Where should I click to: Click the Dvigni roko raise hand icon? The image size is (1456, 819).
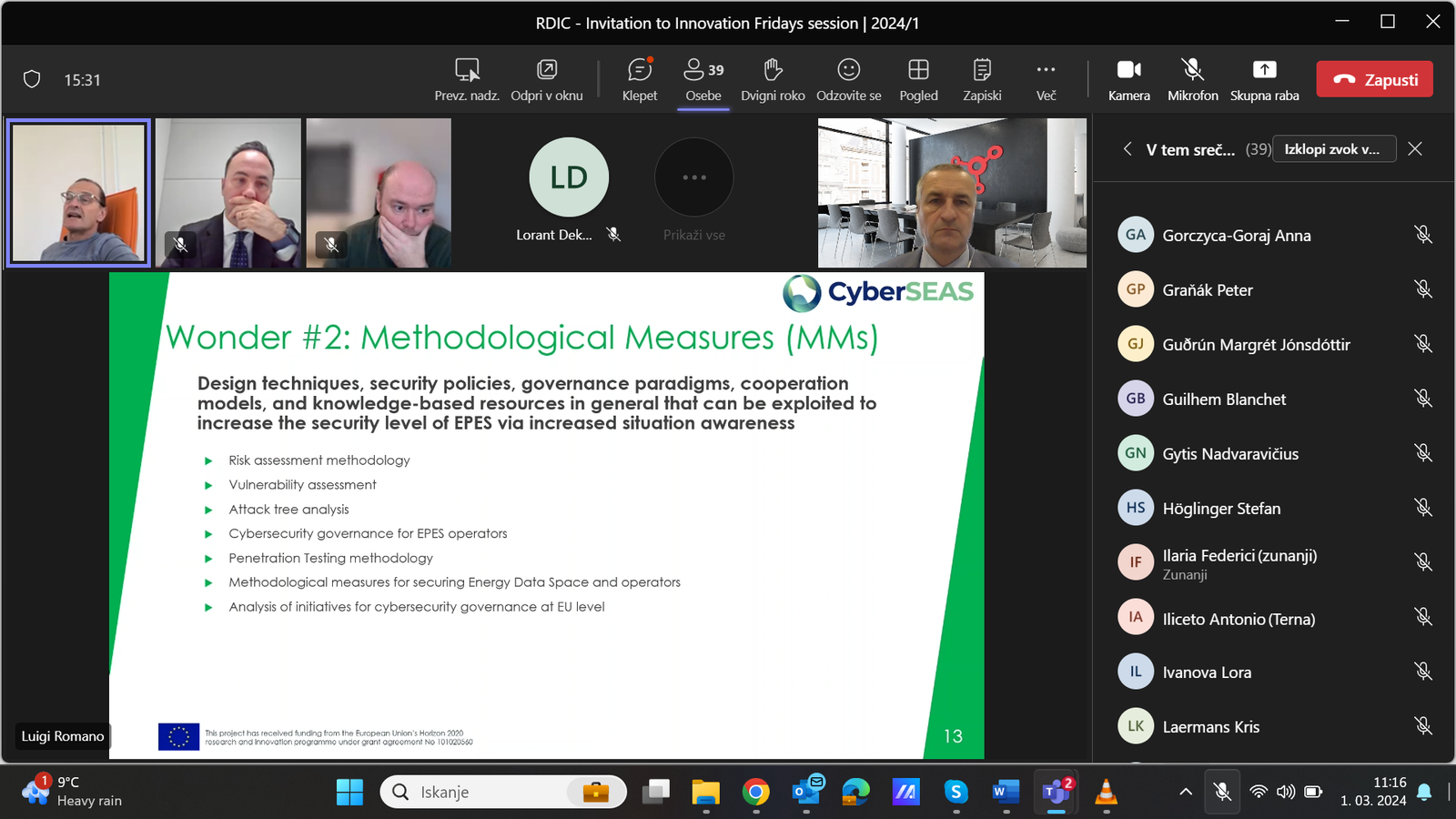click(773, 69)
